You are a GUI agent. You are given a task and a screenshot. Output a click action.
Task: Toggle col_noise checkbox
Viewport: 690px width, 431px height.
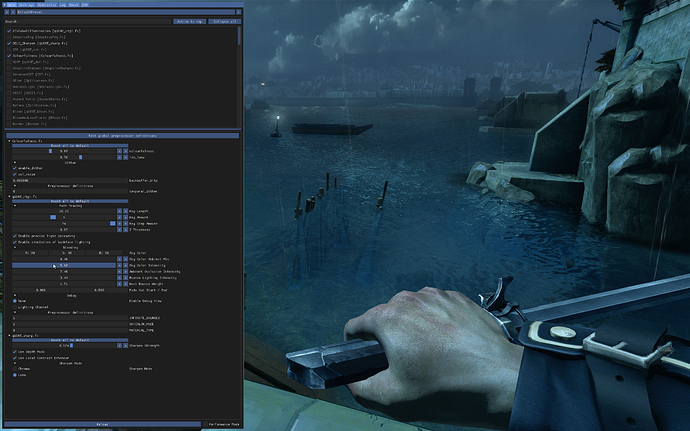[15, 174]
